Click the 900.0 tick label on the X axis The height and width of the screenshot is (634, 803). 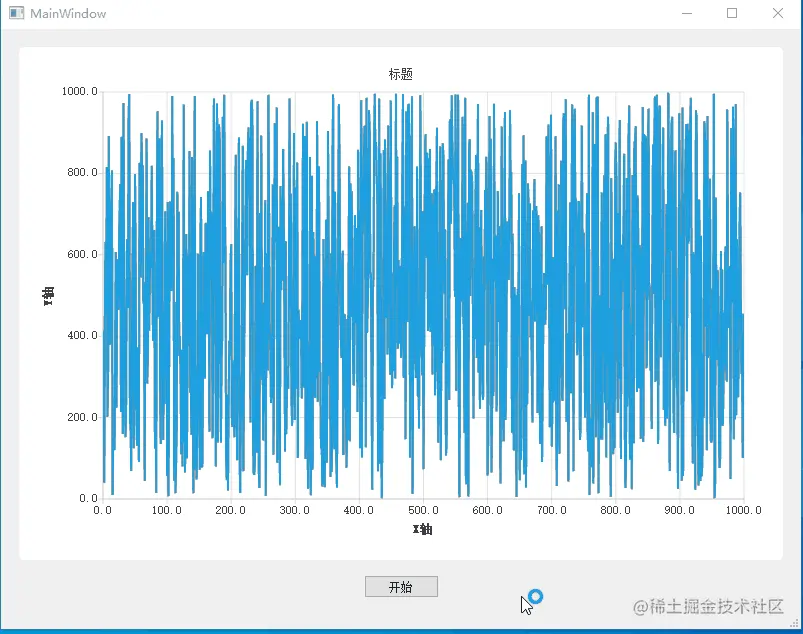click(x=678, y=509)
